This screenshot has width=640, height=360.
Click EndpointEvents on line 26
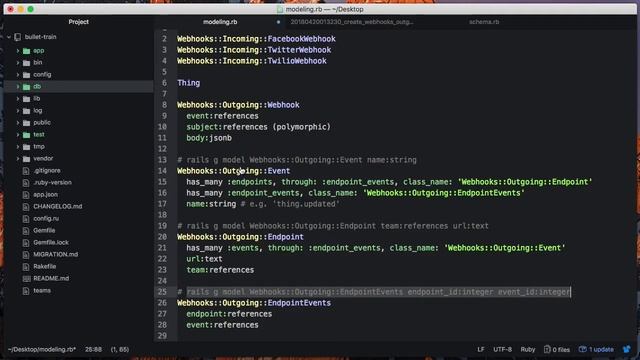(x=299, y=303)
